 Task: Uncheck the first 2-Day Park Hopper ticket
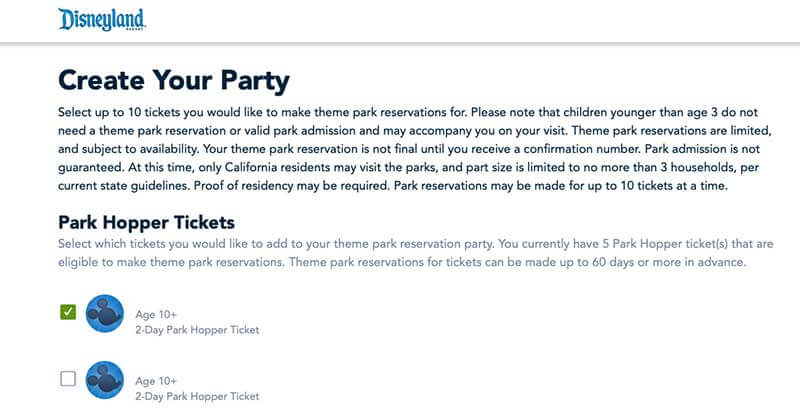click(68, 312)
